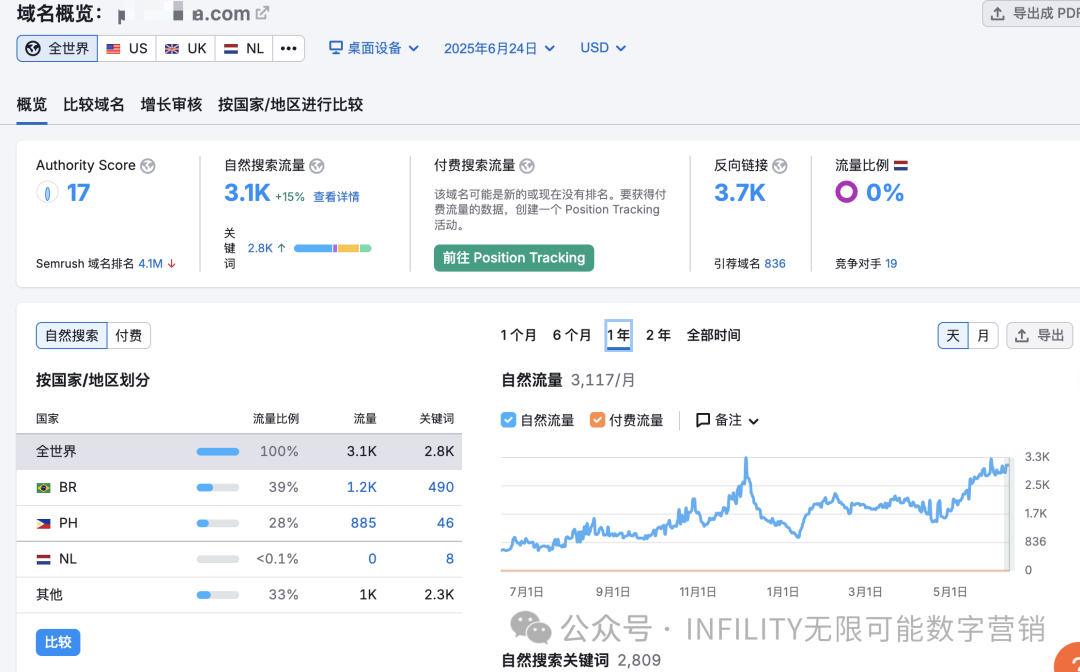Click the 其他 33% traffic share bar
Viewport: 1080px width, 672px height.
pyautogui.click(x=218, y=595)
